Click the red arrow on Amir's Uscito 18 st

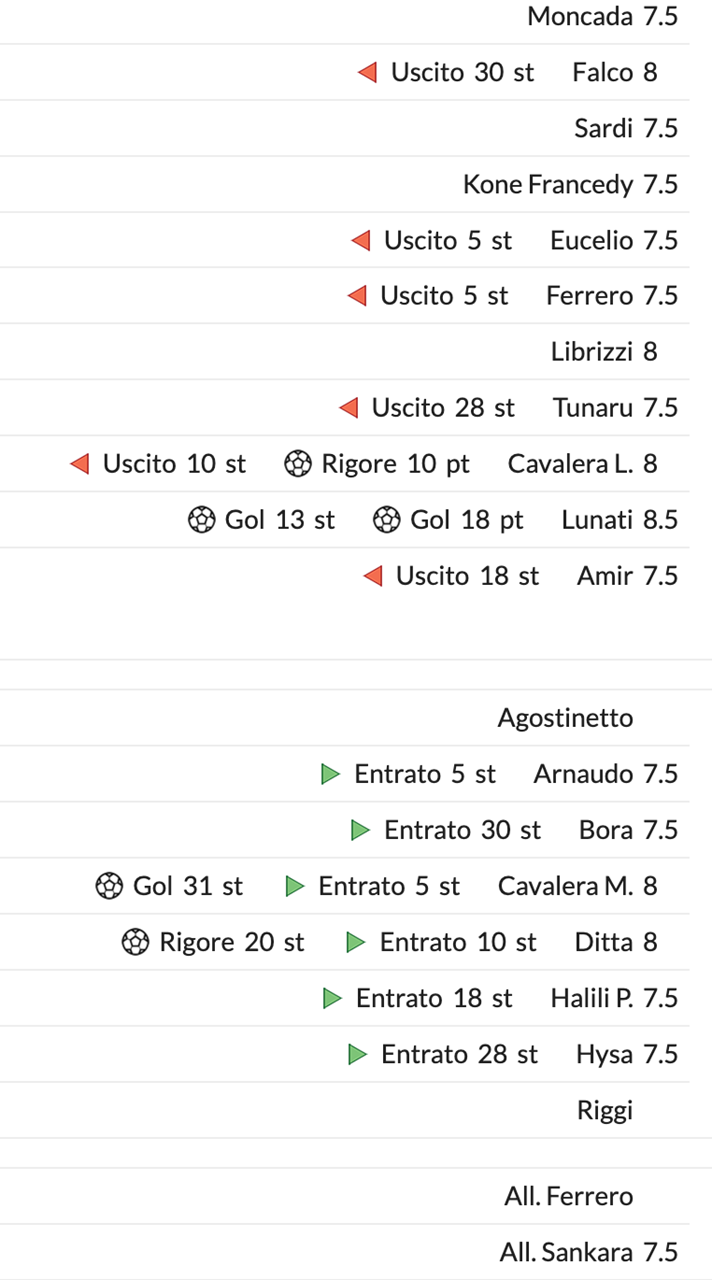click(x=373, y=576)
